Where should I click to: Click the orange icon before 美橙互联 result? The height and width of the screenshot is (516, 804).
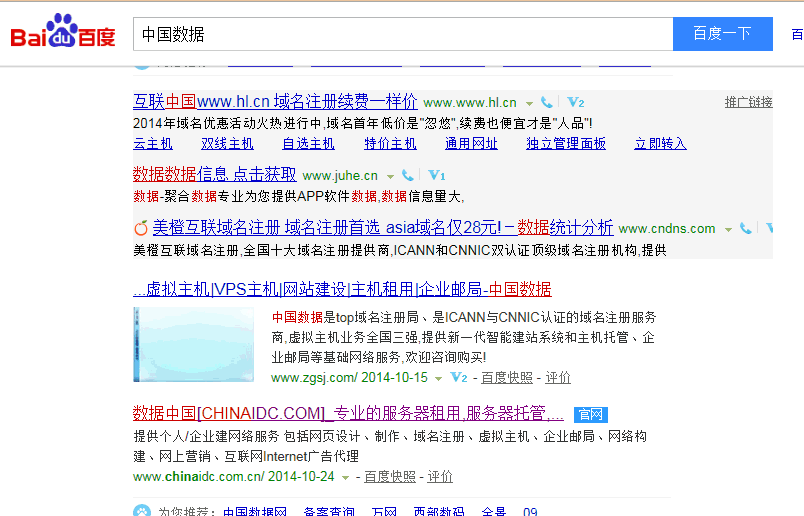140,228
